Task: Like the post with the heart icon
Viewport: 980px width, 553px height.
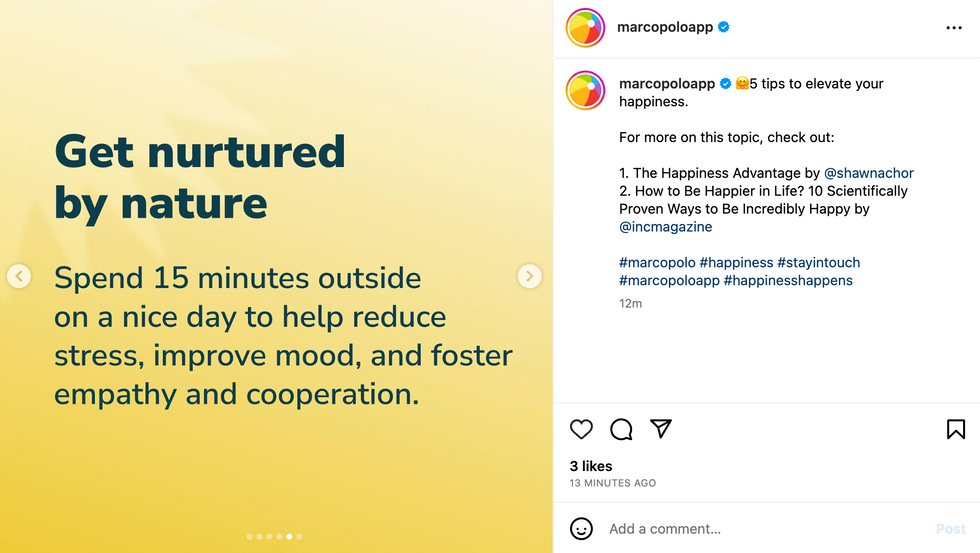Action: click(x=581, y=429)
